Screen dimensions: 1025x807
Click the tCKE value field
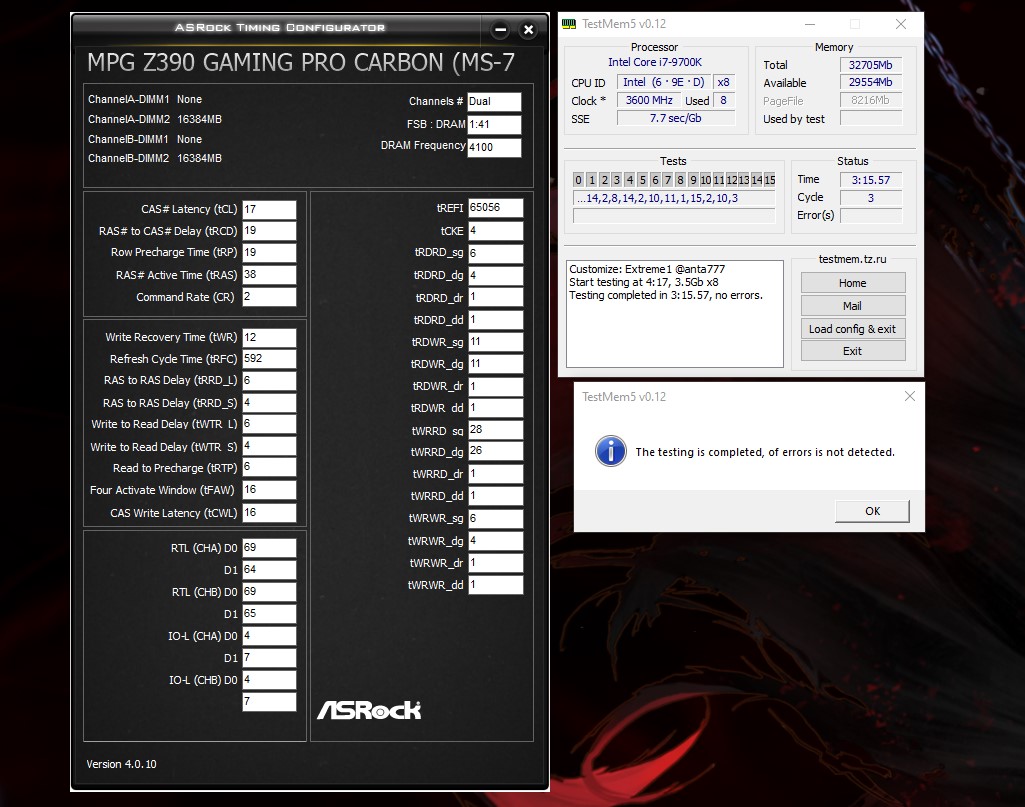[496, 231]
